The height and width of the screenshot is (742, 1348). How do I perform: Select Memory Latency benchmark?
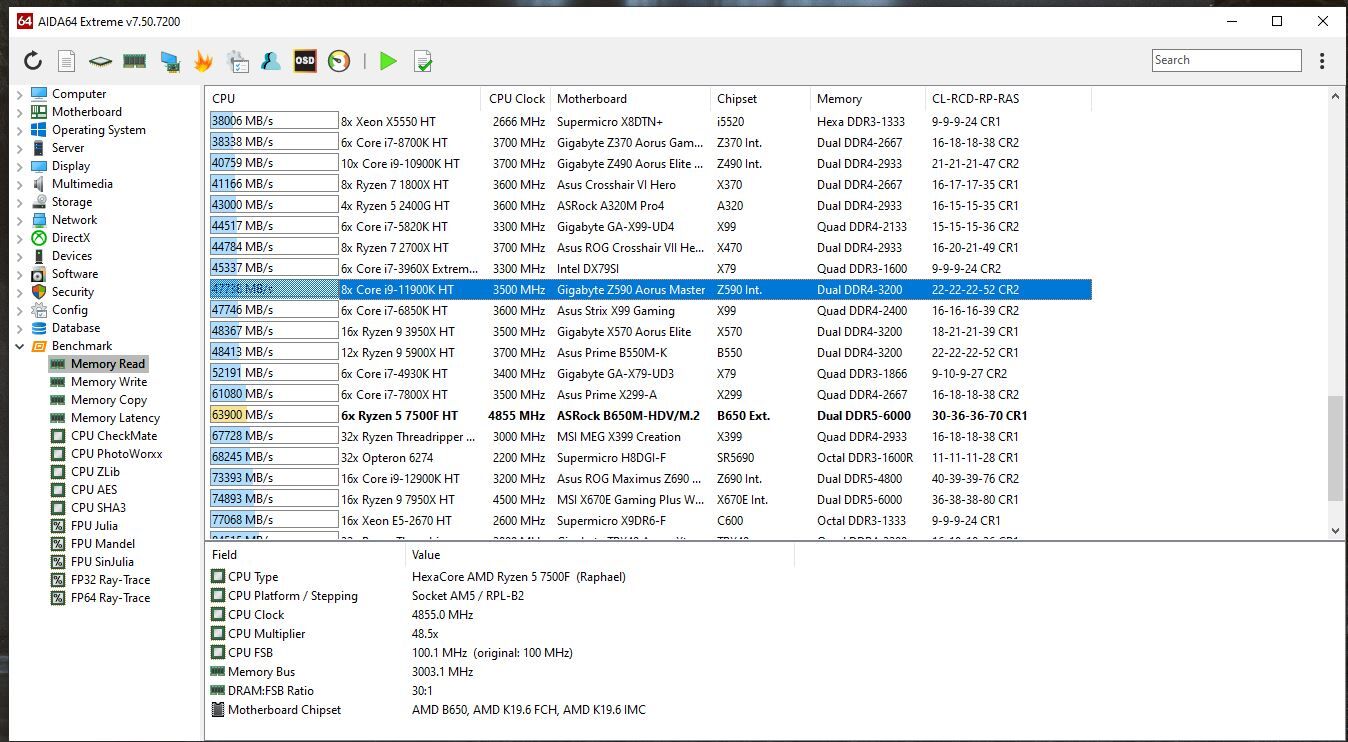[x=115, y=418]
